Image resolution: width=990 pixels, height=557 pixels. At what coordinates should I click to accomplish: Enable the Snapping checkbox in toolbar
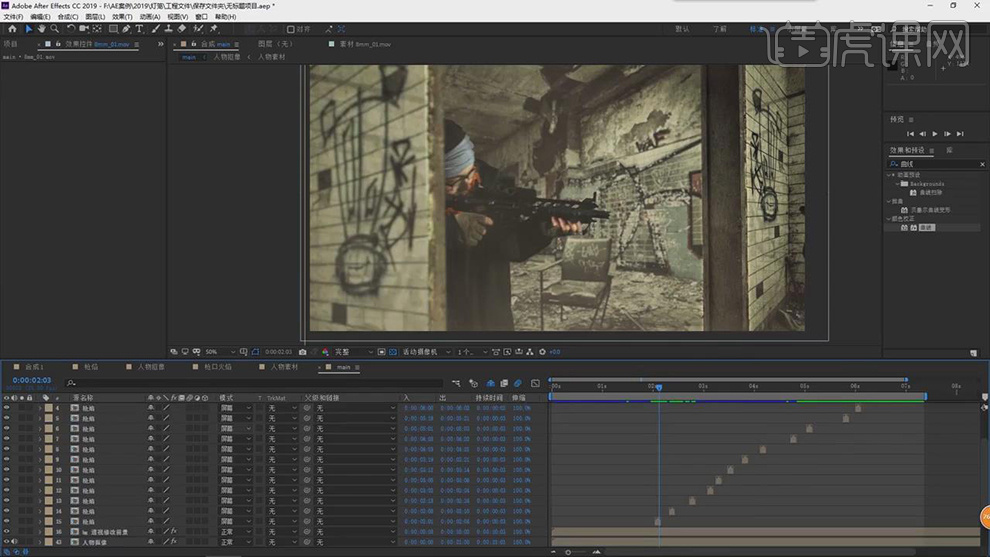tap(291, 29)
